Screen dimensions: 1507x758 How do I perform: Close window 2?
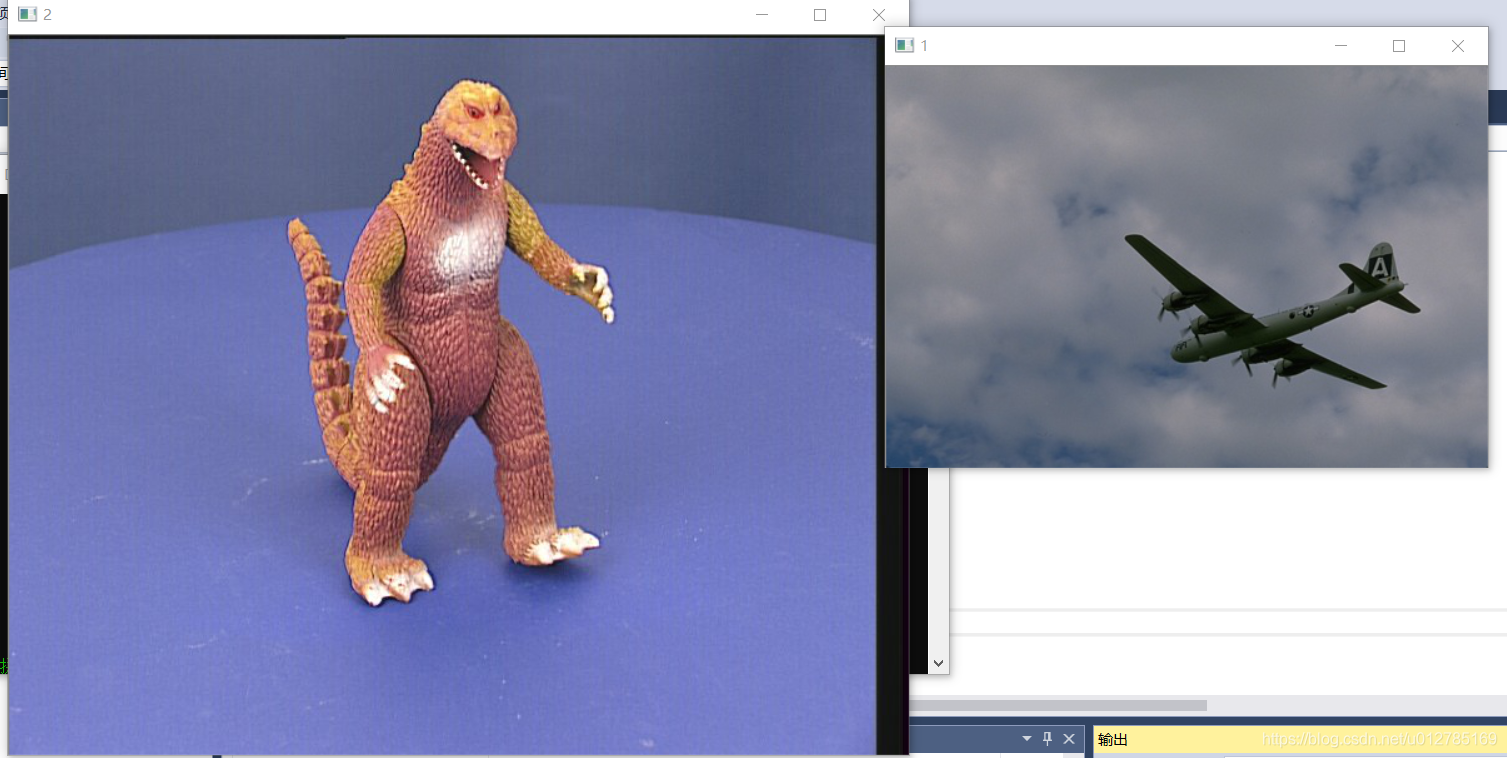(878, 15)
